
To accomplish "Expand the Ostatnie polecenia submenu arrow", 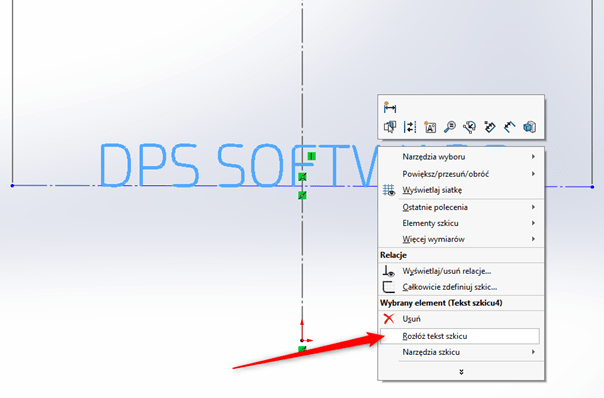I will (x=533, y=207).
